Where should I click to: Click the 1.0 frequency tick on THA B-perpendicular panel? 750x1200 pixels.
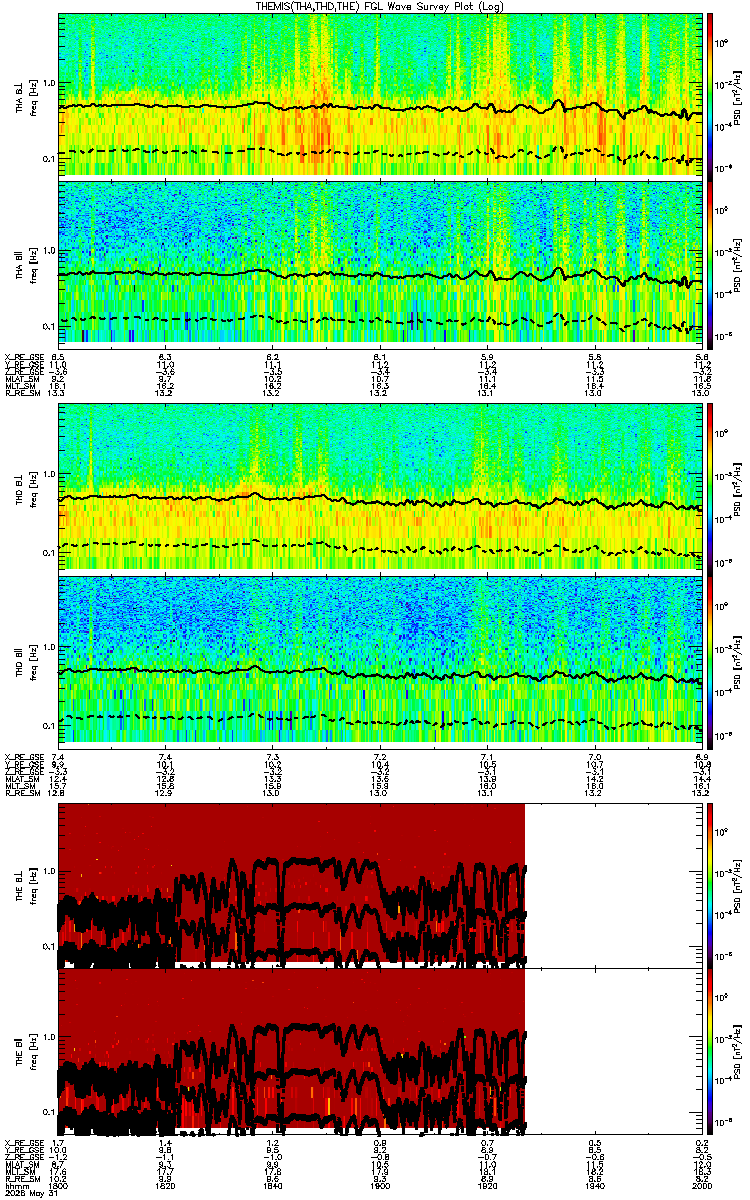tap(47, 83)
